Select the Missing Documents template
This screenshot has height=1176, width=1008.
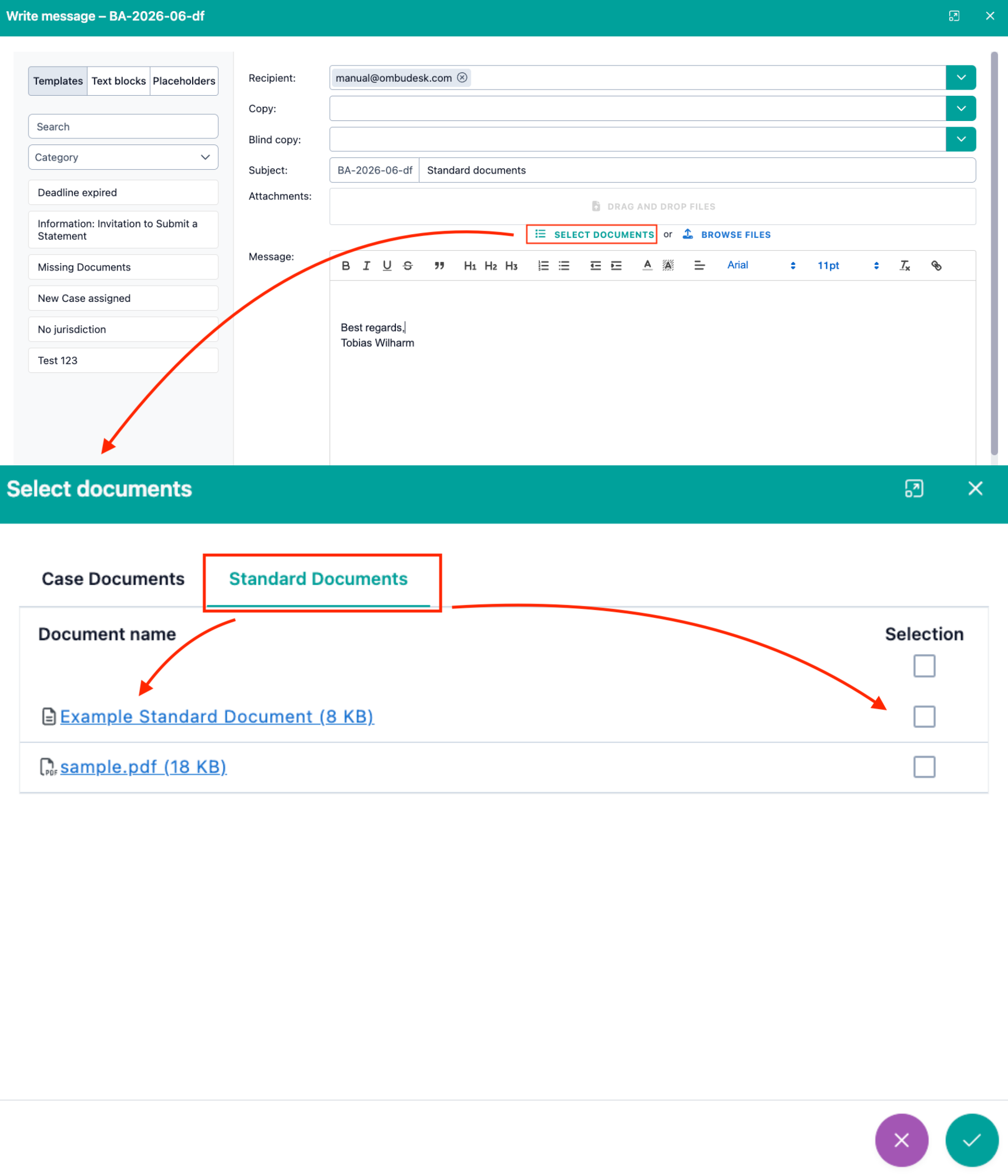tap(123, 267)
